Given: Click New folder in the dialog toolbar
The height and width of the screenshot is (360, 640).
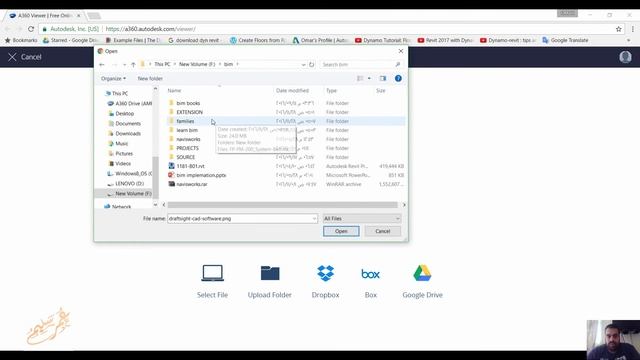Looking at the screenshot, I should click(150, 78).
